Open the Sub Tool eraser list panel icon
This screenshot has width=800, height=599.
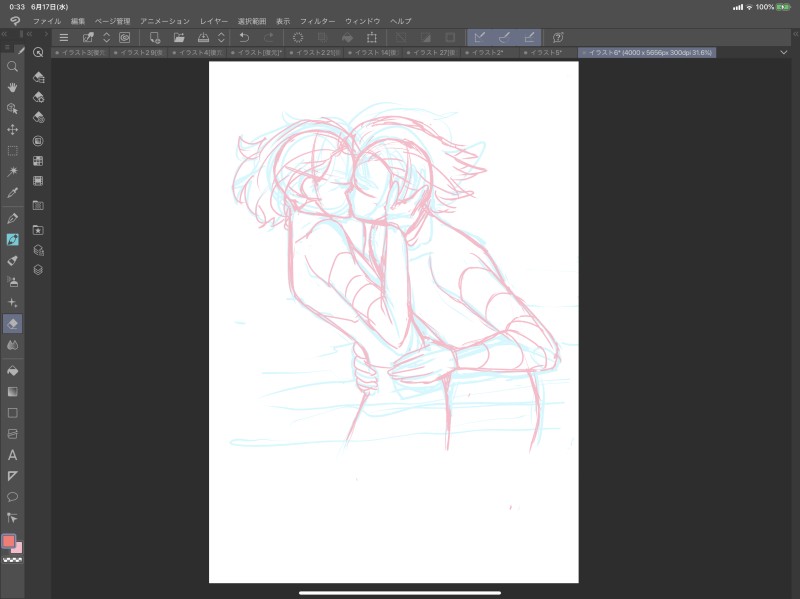tap(38, 77)
